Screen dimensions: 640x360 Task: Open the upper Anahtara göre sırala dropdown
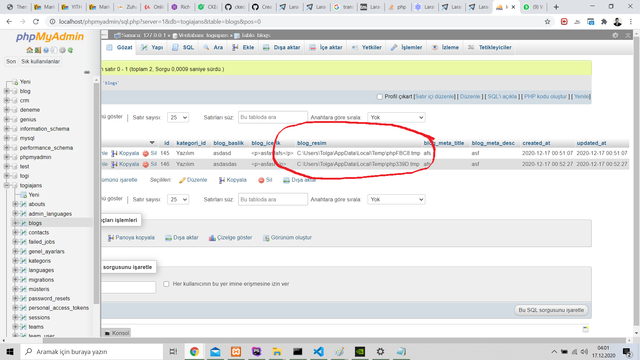[396, 118]
